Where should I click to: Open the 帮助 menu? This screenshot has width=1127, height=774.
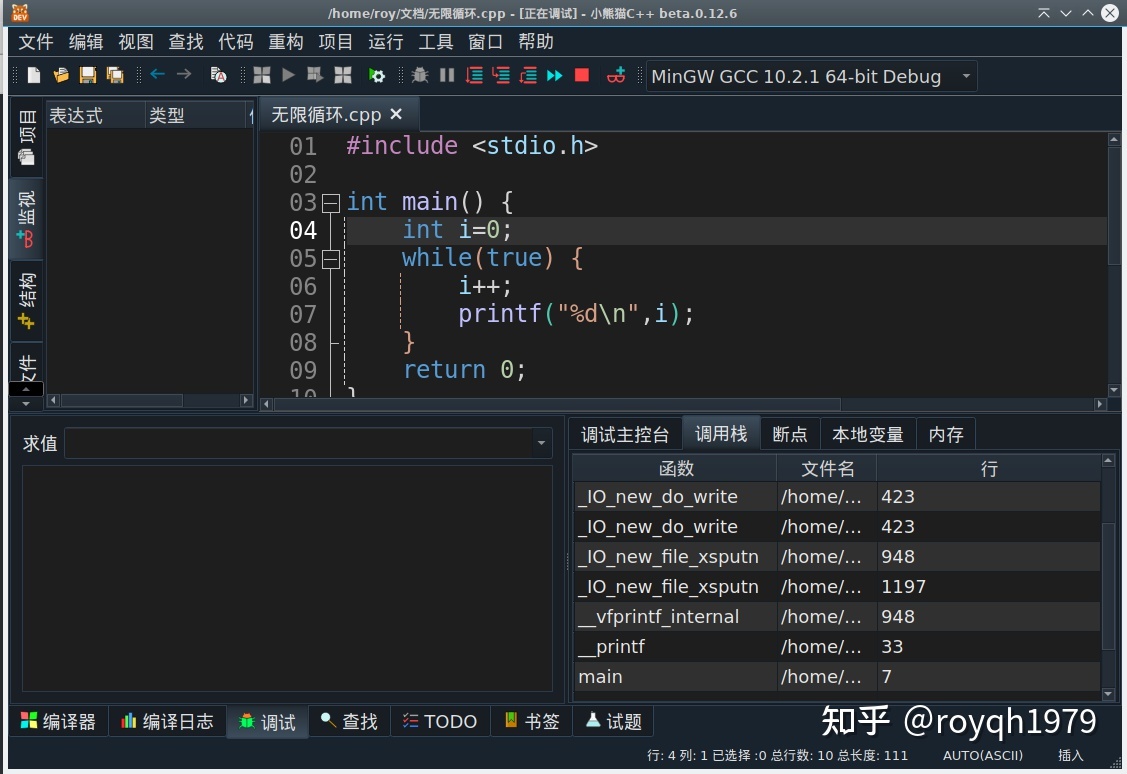point(536,42)
